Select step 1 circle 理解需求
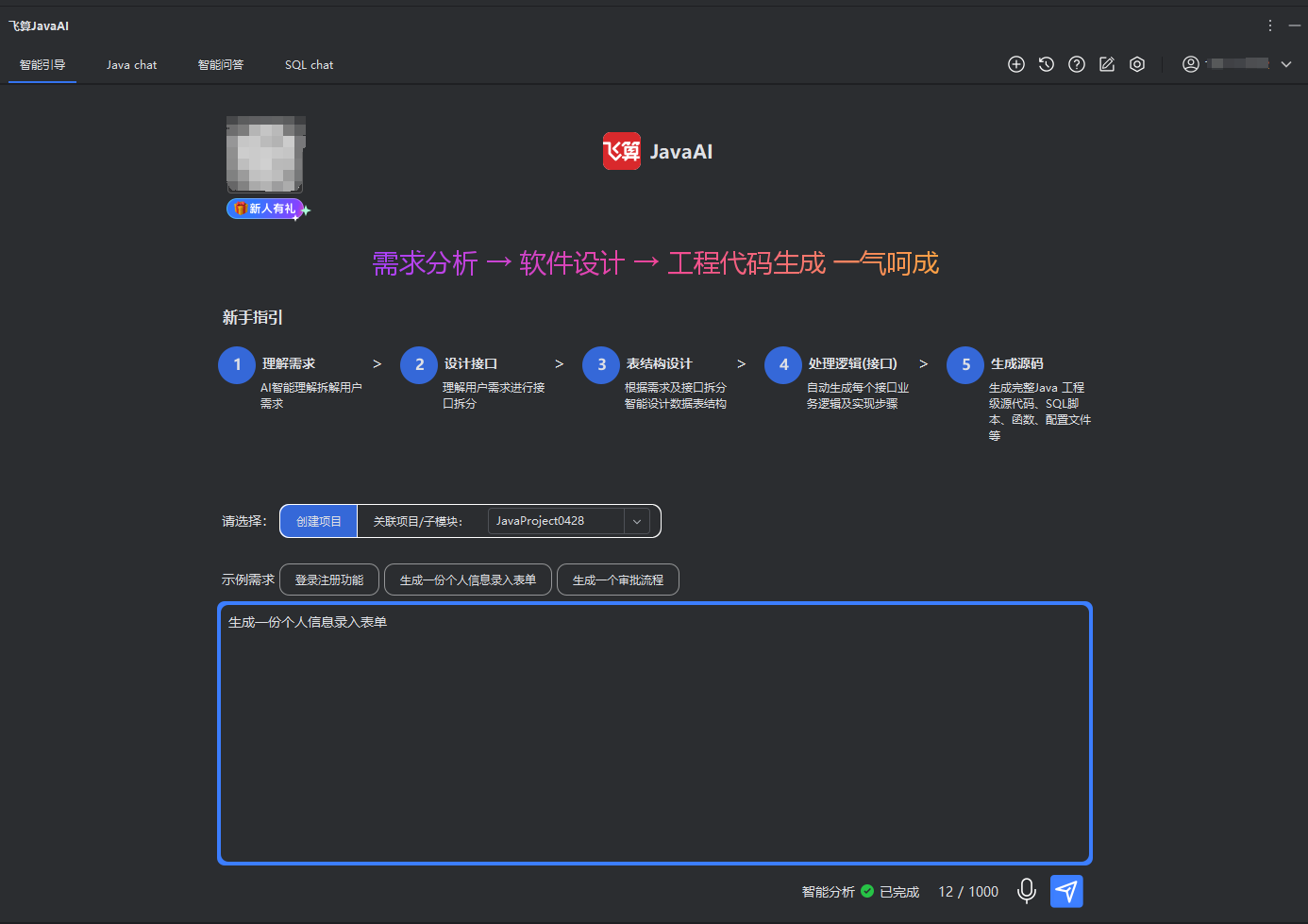This screenshot has width=1308, height=924. coord(237,364)
